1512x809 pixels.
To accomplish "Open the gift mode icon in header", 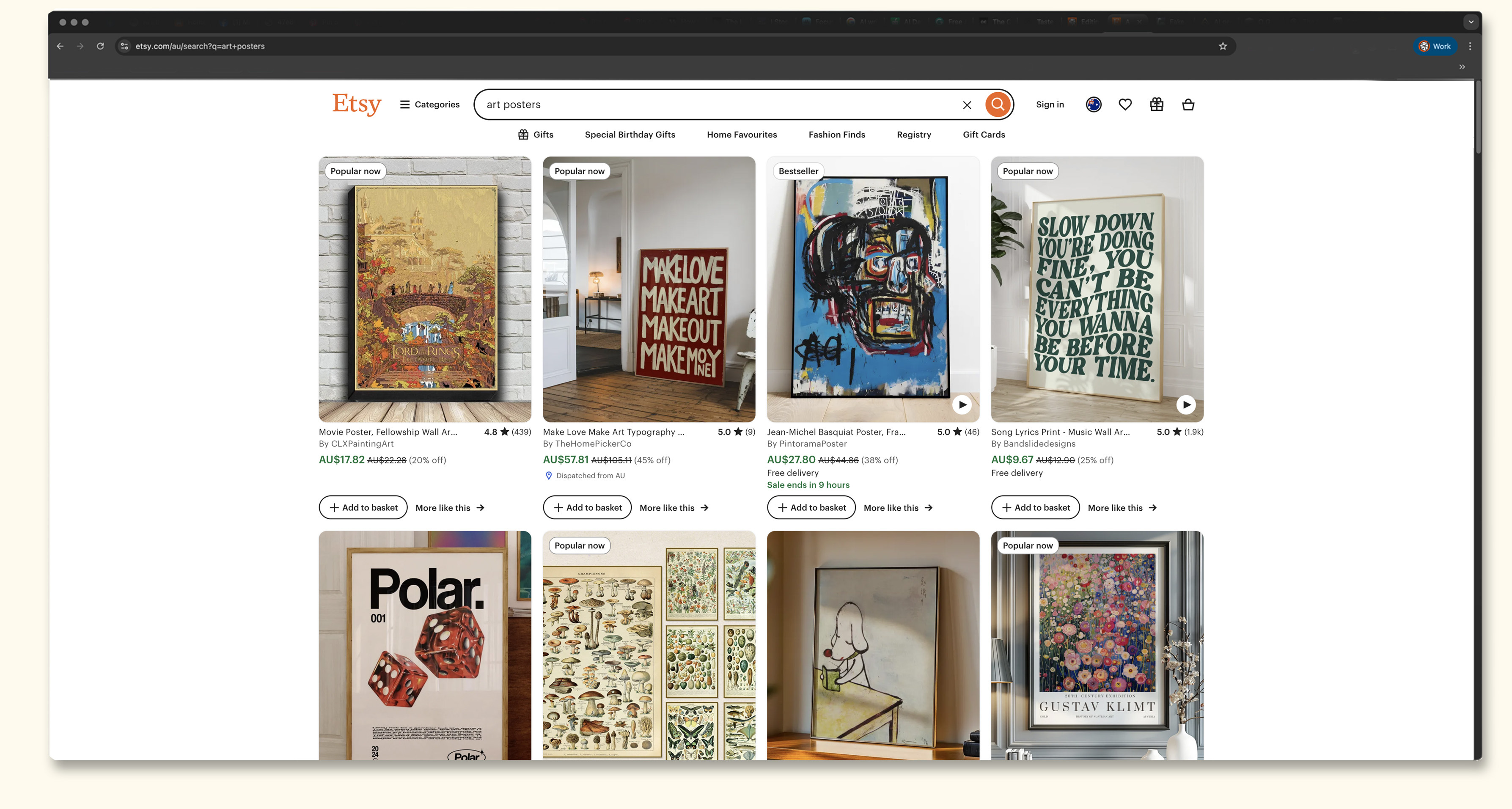I will 1156,105.
